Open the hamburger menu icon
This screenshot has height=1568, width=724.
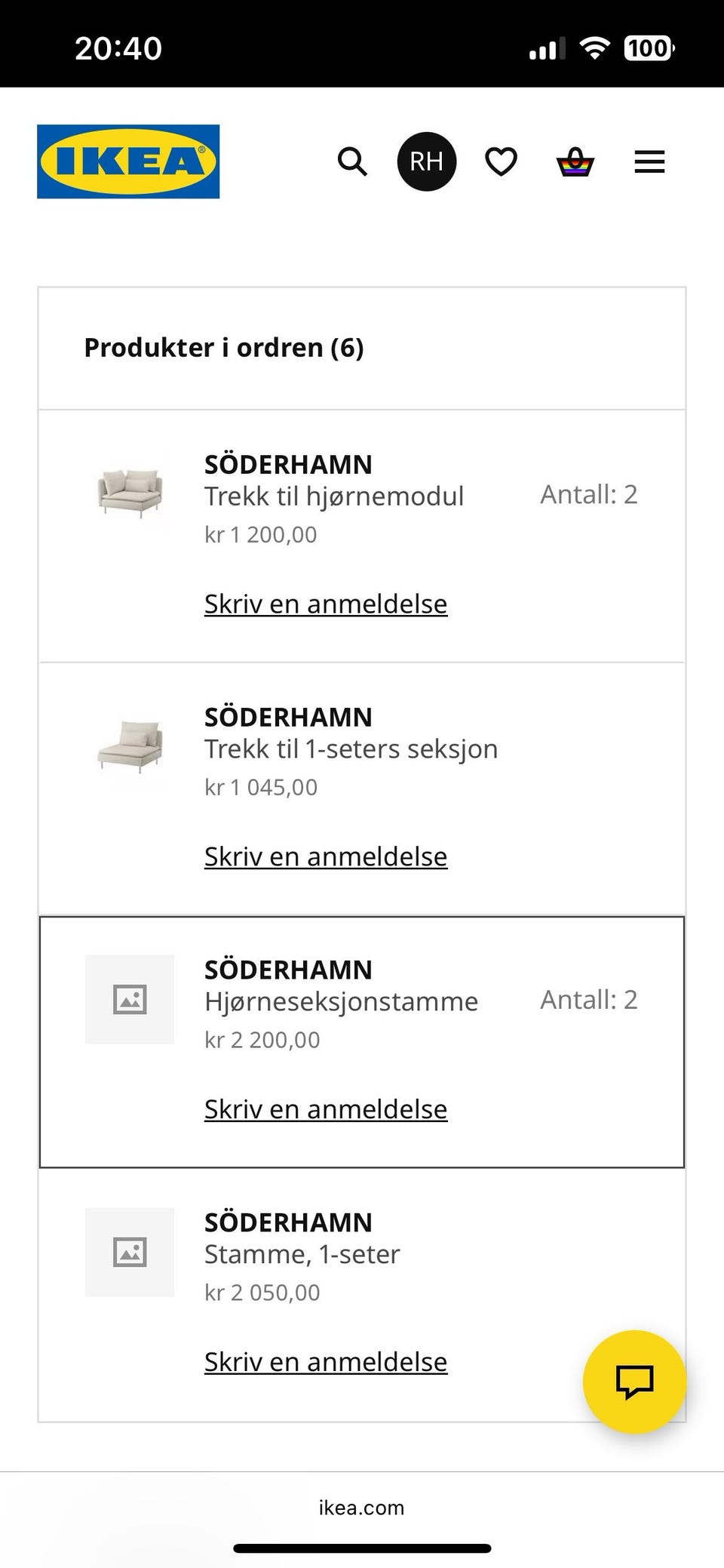click(x=649, y=161)
